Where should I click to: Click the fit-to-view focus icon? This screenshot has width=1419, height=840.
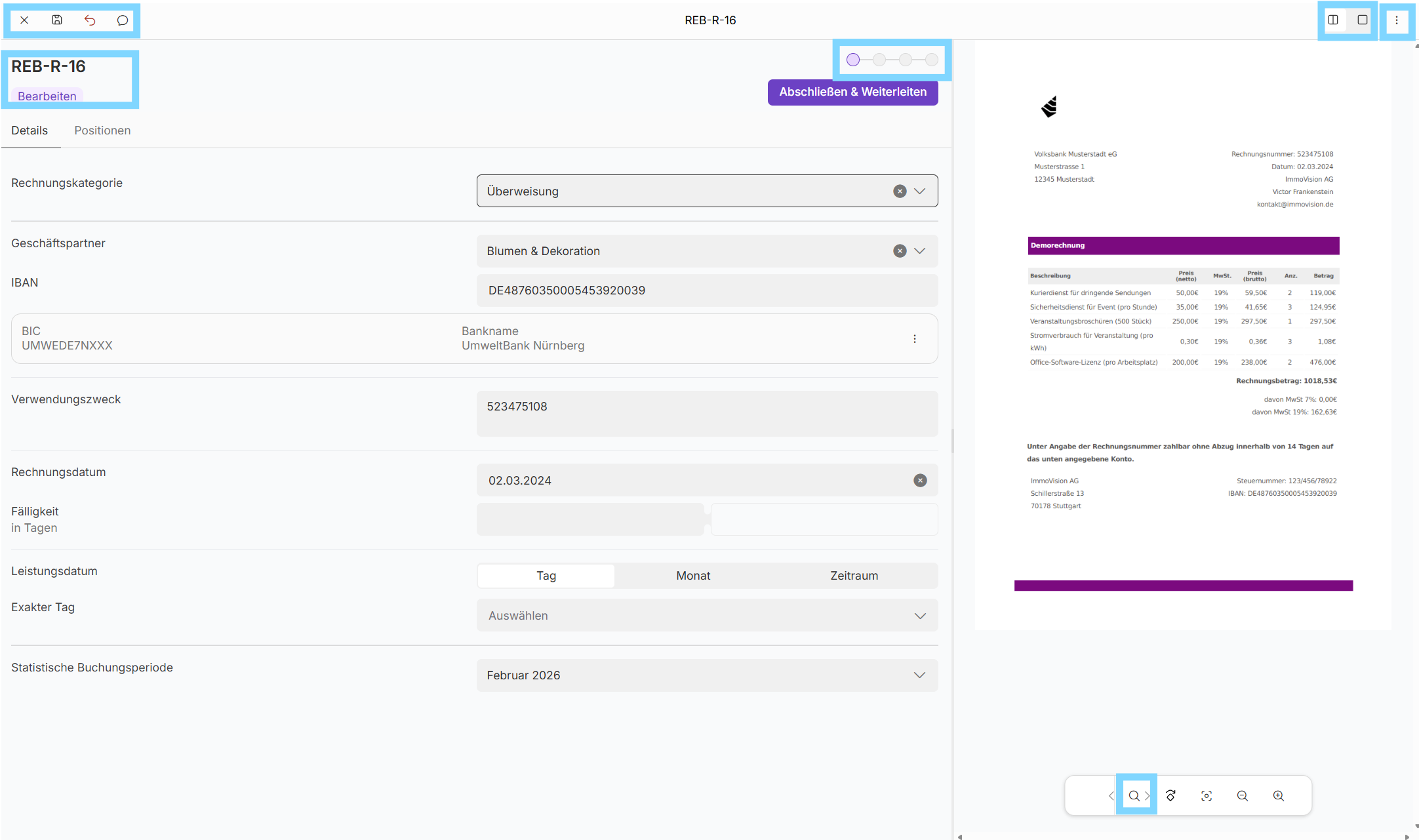(x=1207, y=795)
